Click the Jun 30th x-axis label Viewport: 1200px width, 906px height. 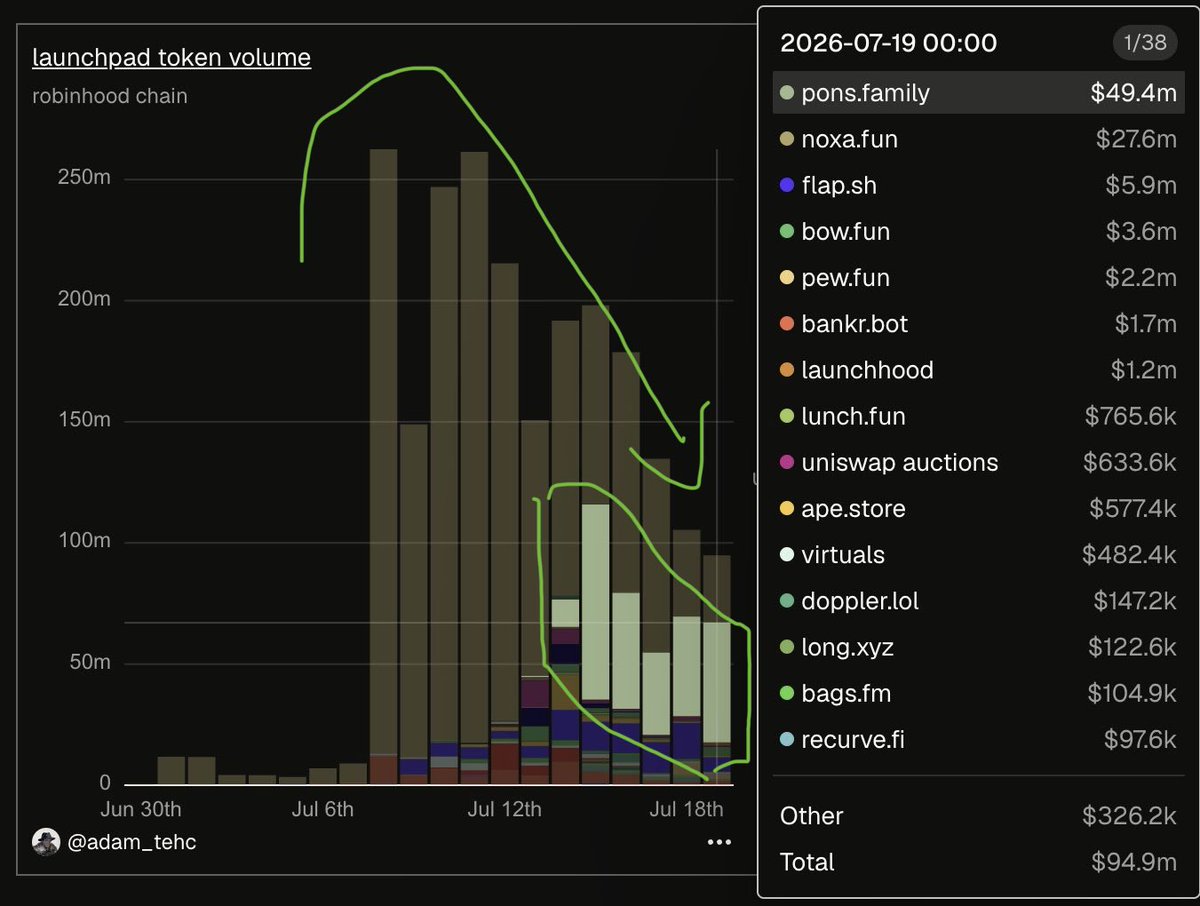pos(141,808)
